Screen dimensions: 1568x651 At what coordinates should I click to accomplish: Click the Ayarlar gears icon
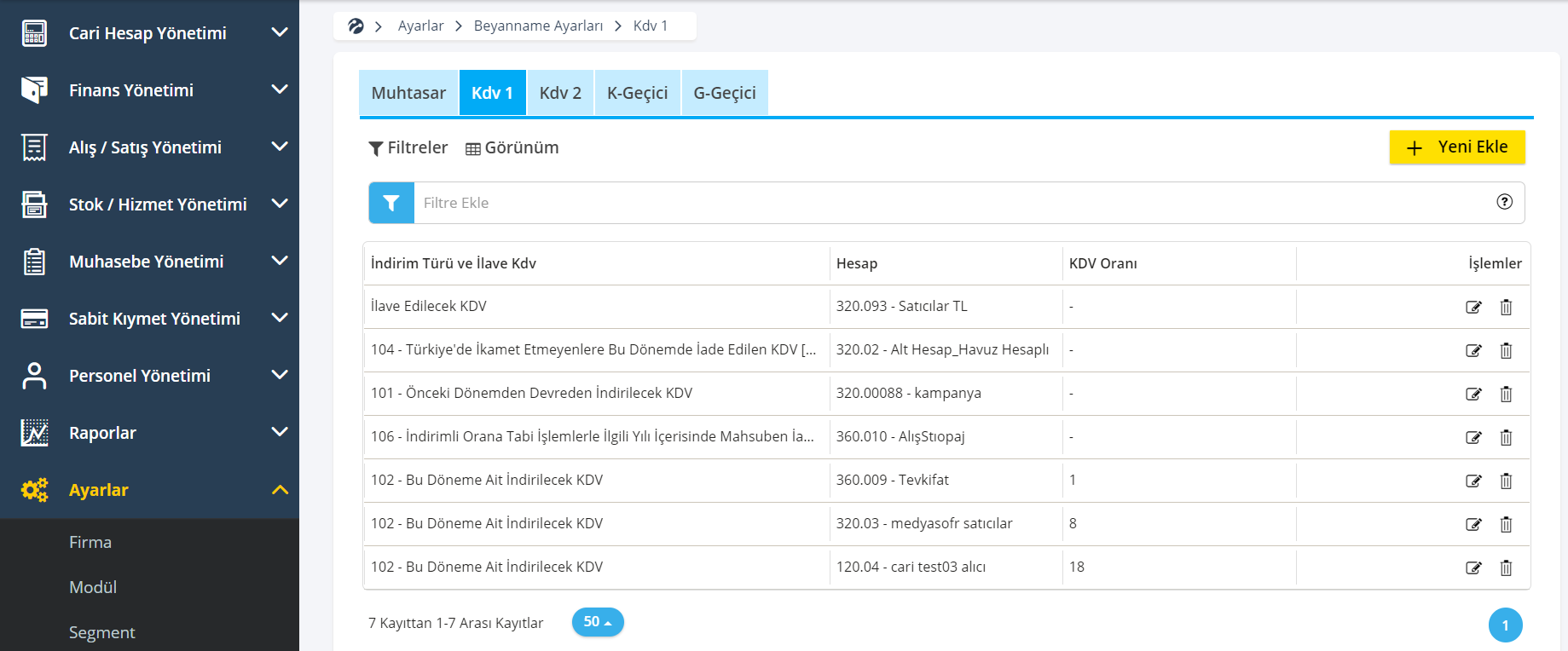[34, 490]
